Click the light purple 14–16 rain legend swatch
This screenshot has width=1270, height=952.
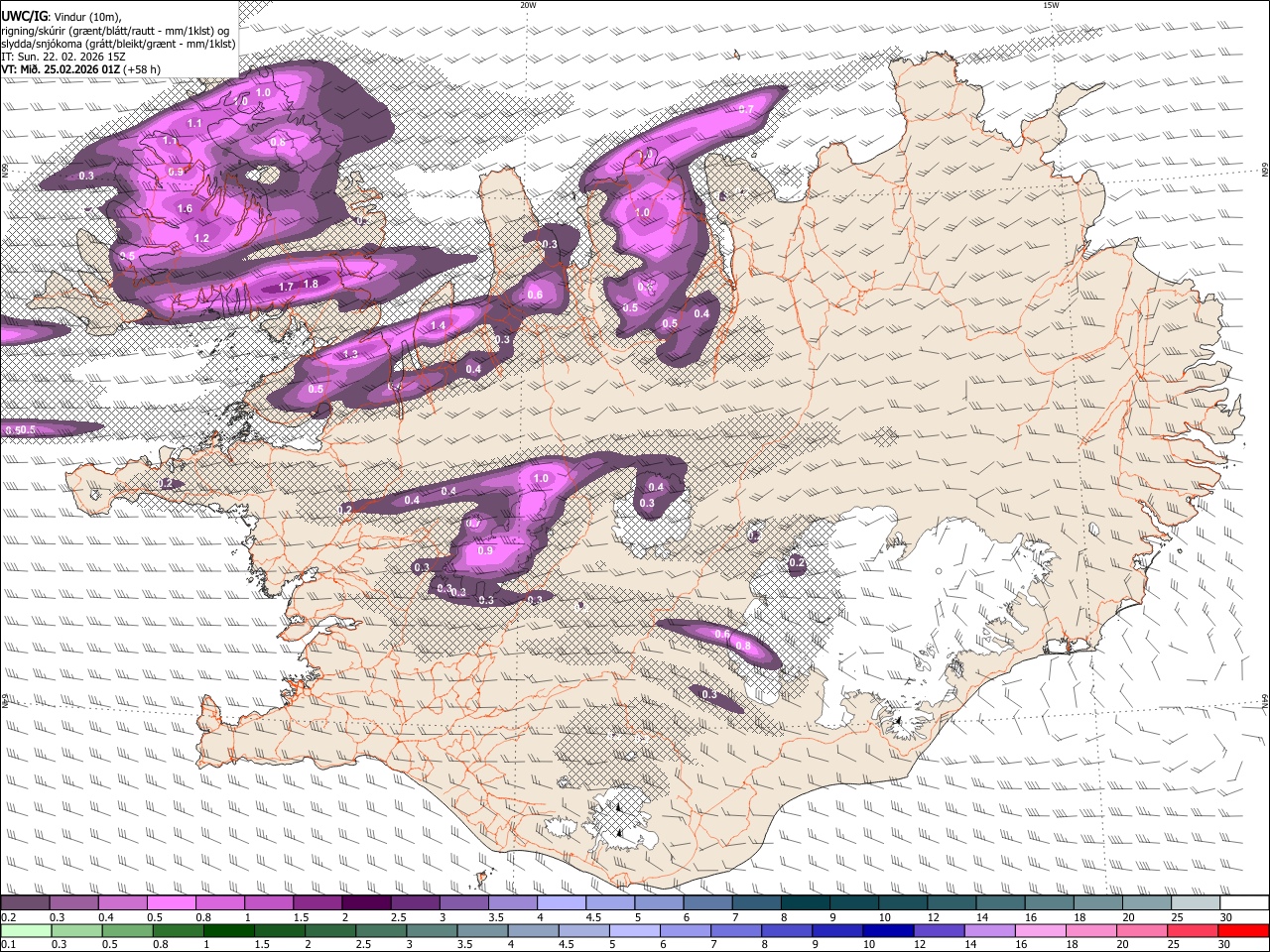[x=990, y=930]
